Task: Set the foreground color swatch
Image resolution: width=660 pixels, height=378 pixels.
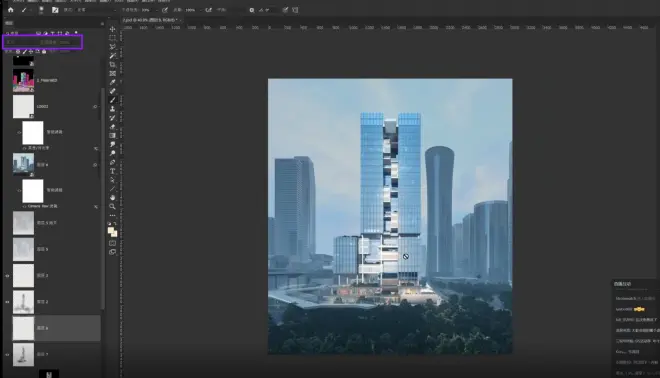Action: [111, 230]
